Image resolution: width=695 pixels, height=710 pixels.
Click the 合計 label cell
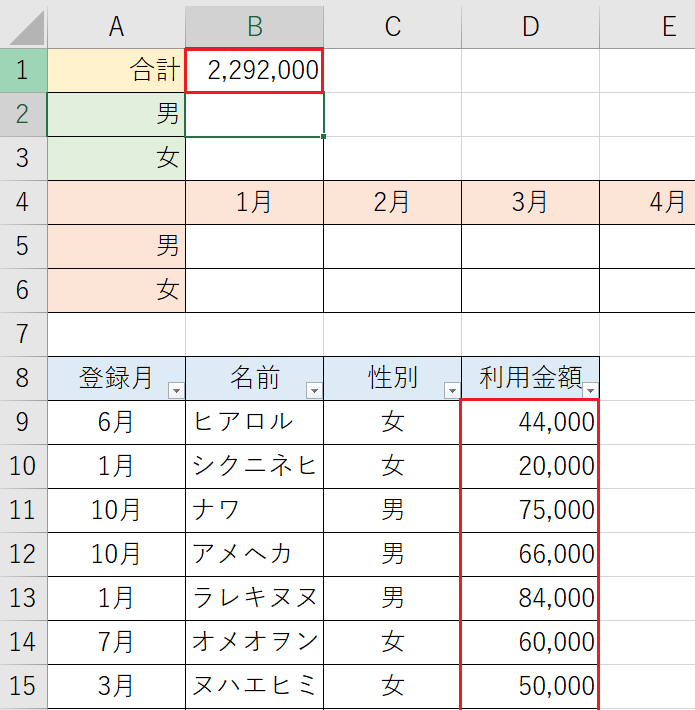(116, 71)
